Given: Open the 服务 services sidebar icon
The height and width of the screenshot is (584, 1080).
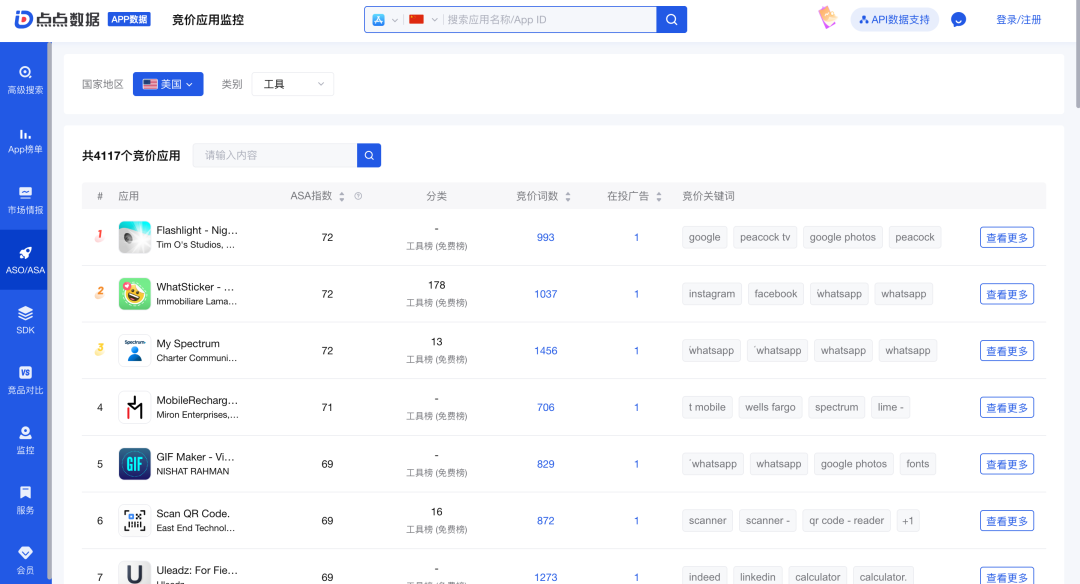Looking at the screenshot, I should (24, 498).
